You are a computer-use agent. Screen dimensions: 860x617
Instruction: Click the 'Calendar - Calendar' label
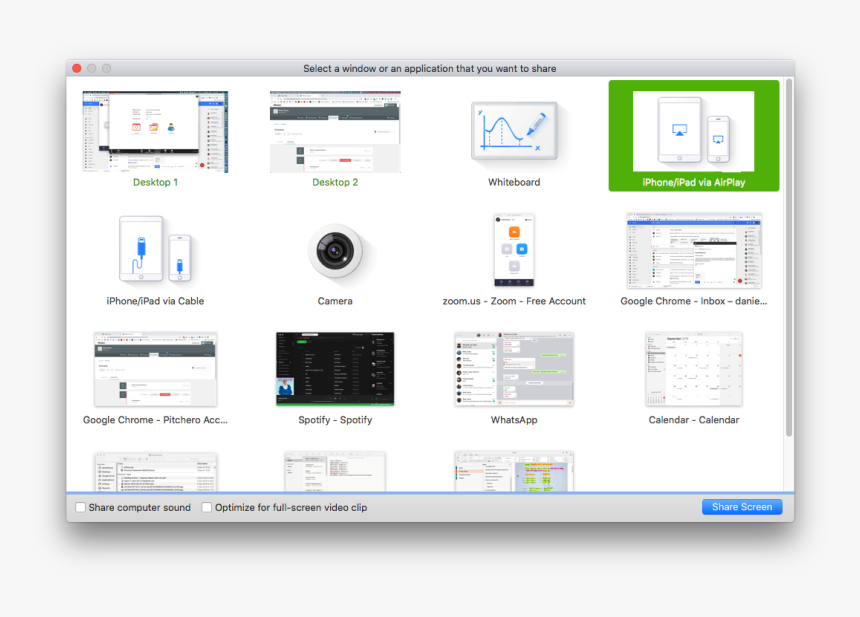point(694,420)
